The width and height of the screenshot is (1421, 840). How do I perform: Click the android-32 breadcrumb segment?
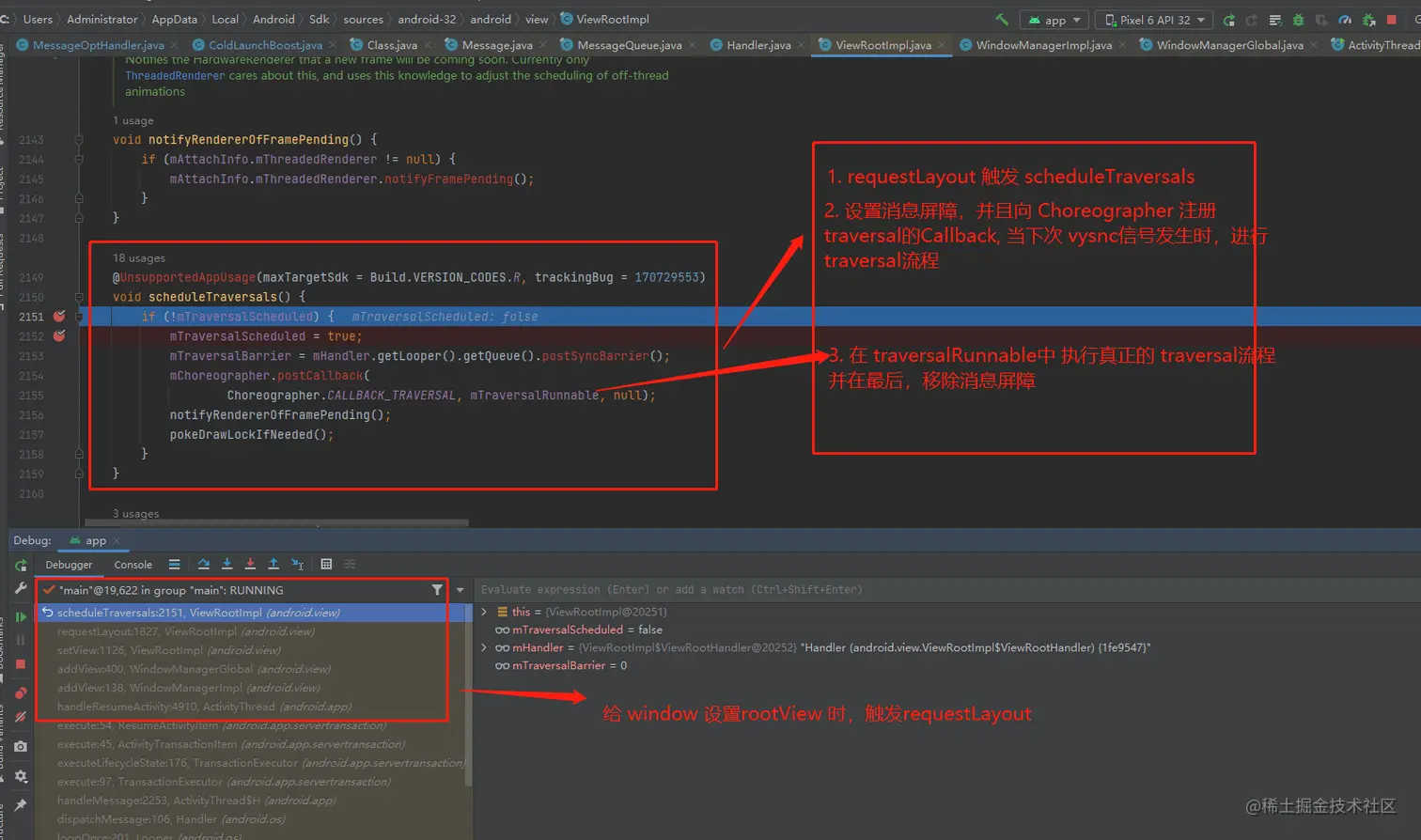pos(427,20)
